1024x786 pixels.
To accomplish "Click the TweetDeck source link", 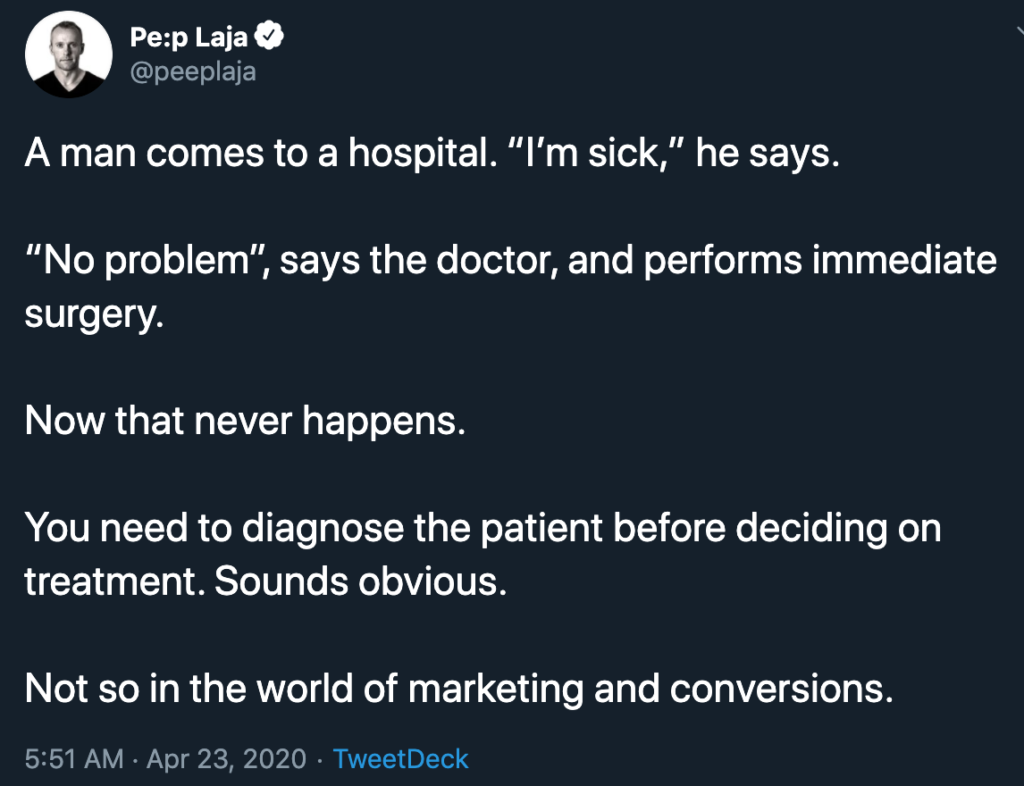I will click(400, 759).
